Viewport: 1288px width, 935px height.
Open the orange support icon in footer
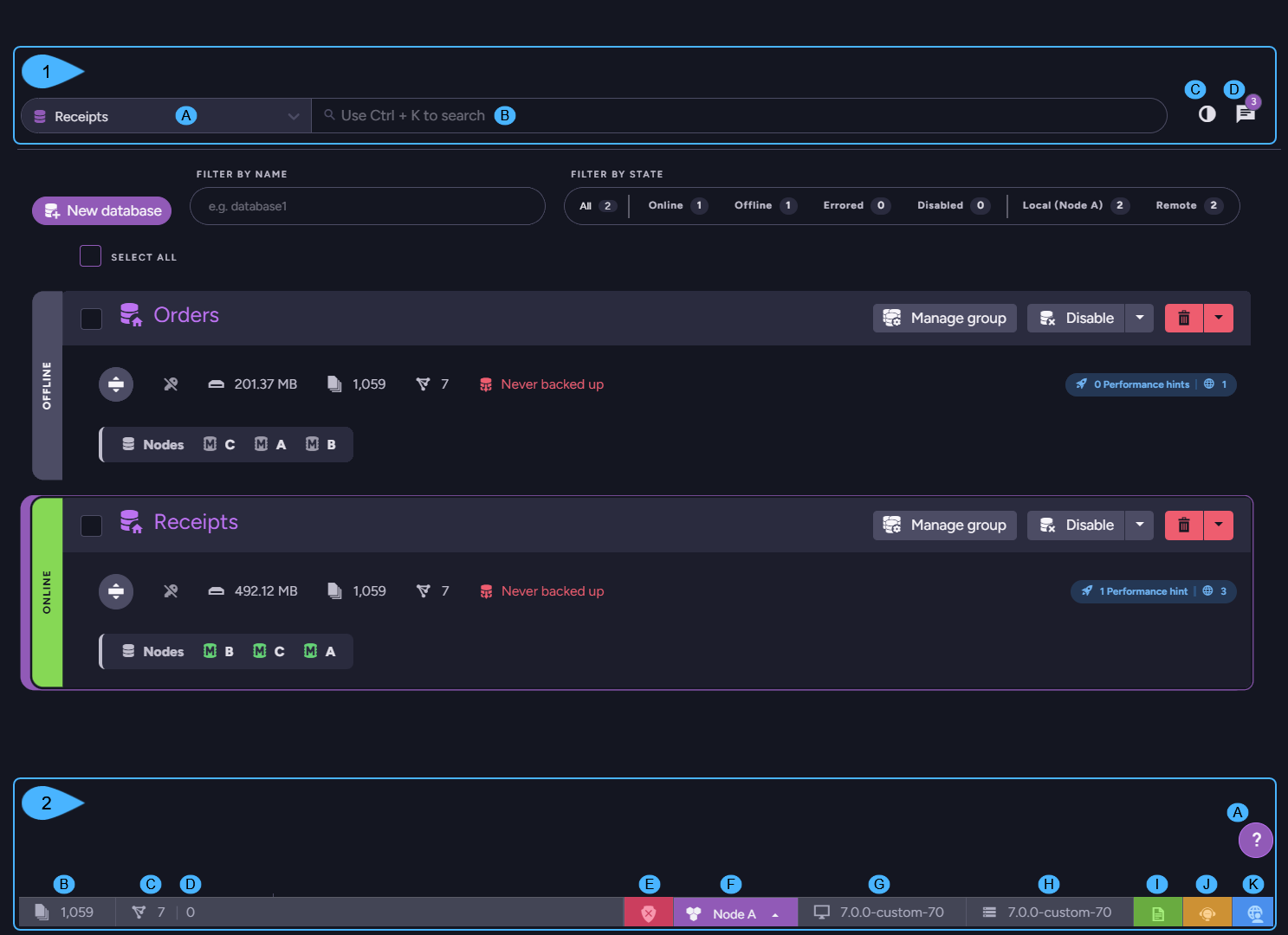click(x=1207, y=912)
